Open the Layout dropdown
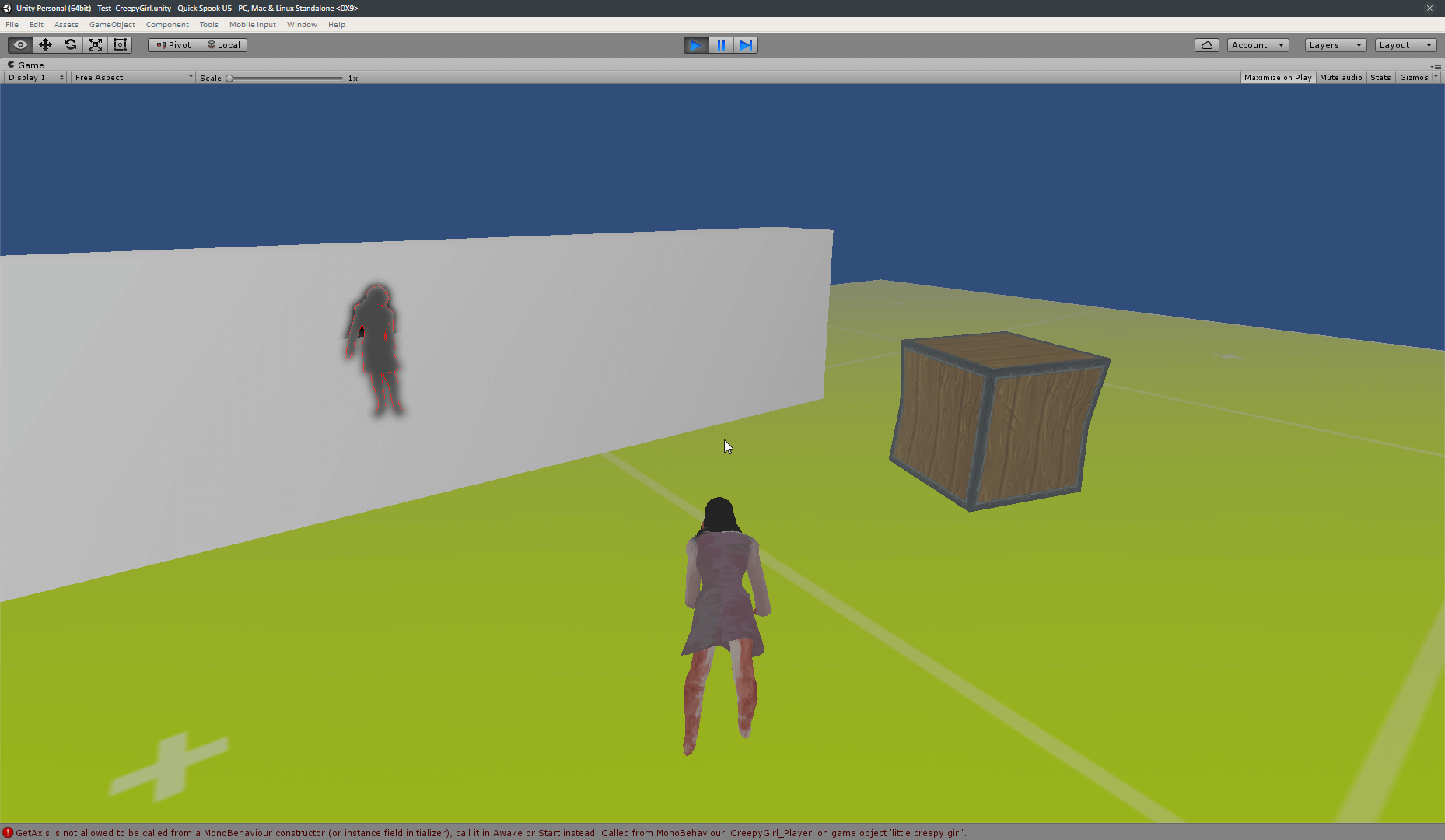The image size is (1445, 840). click(1405, 45)
